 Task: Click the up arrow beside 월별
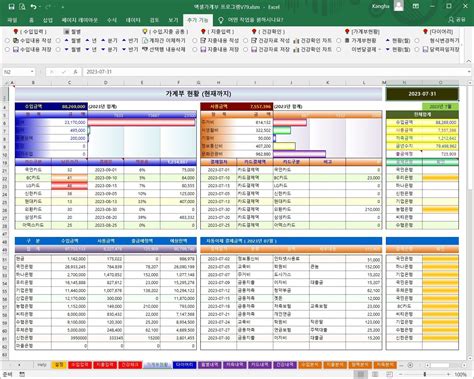[66, 40]
